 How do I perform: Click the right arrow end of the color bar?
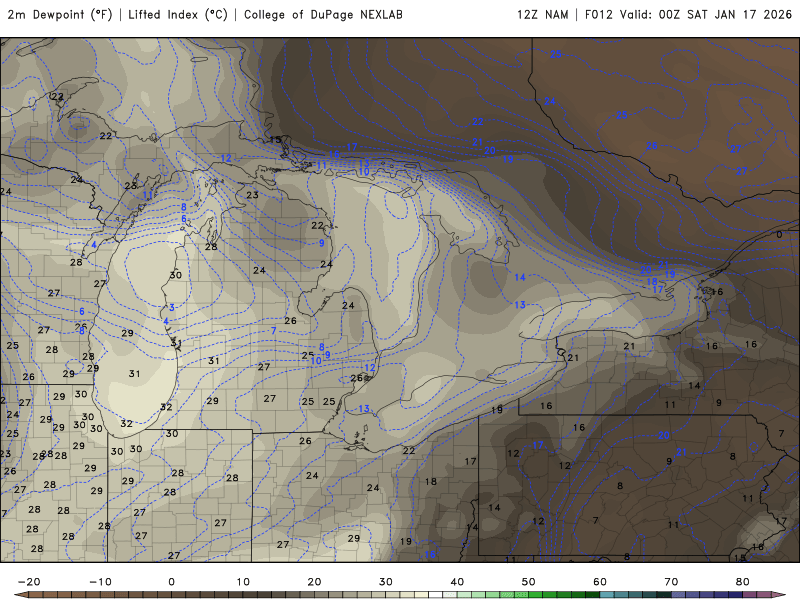779,595
